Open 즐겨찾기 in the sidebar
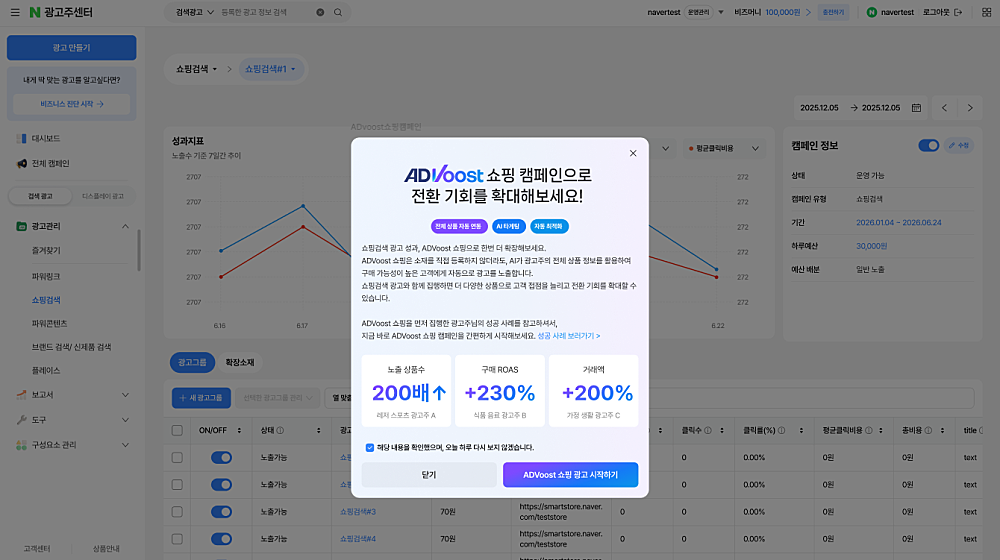Image resolution: width=1000 pixels, height=560 pixels. tap(46, 251)
